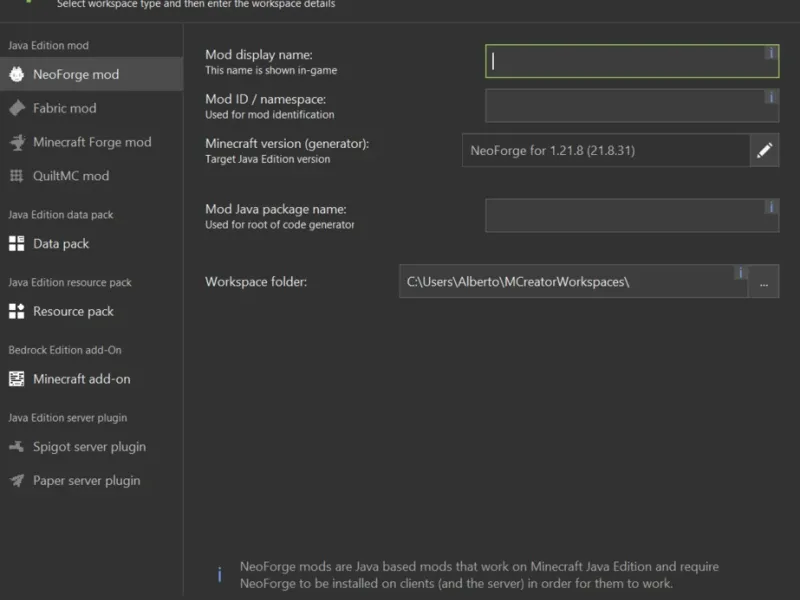Click the 'Mod display name:' label
The image size is (800, 600).
click(259, 55)
